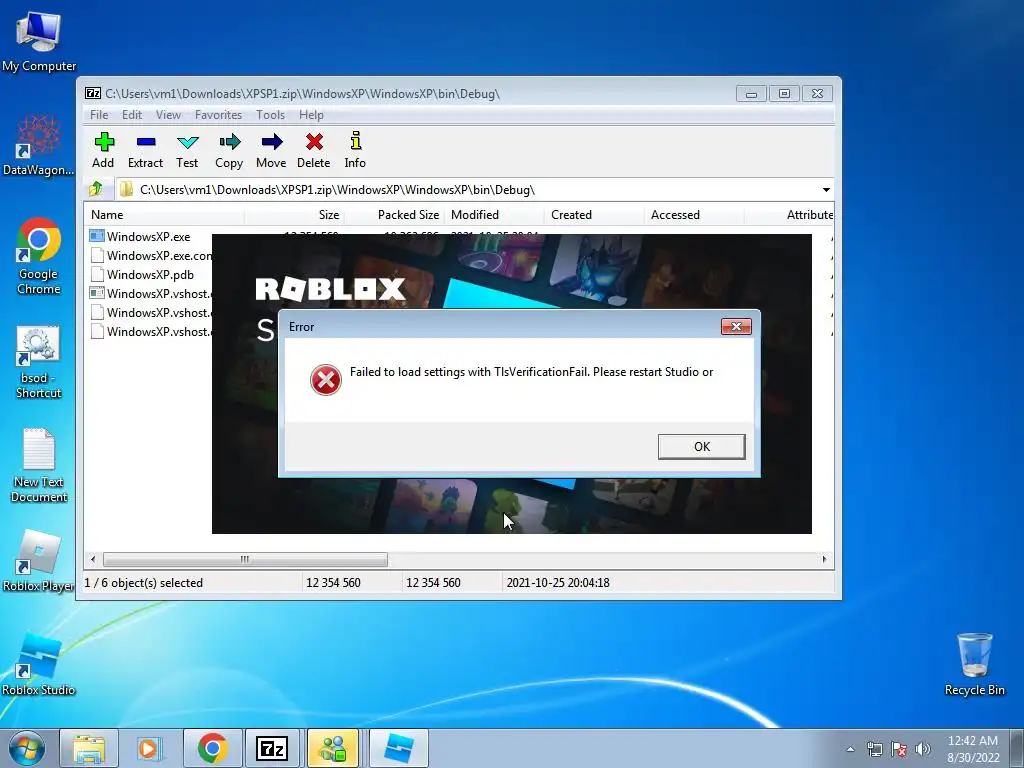1024x768 pixels.
Task: Open the Help menu
Action: [x=312, y=115]
